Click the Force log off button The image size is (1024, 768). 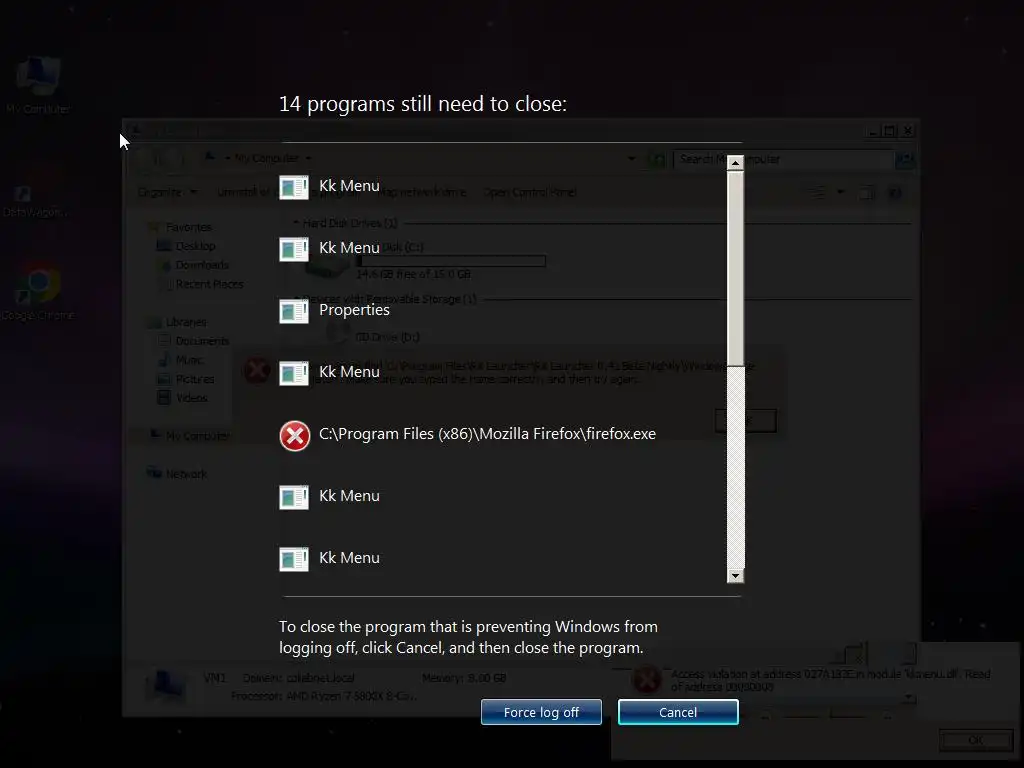point(541,712)
